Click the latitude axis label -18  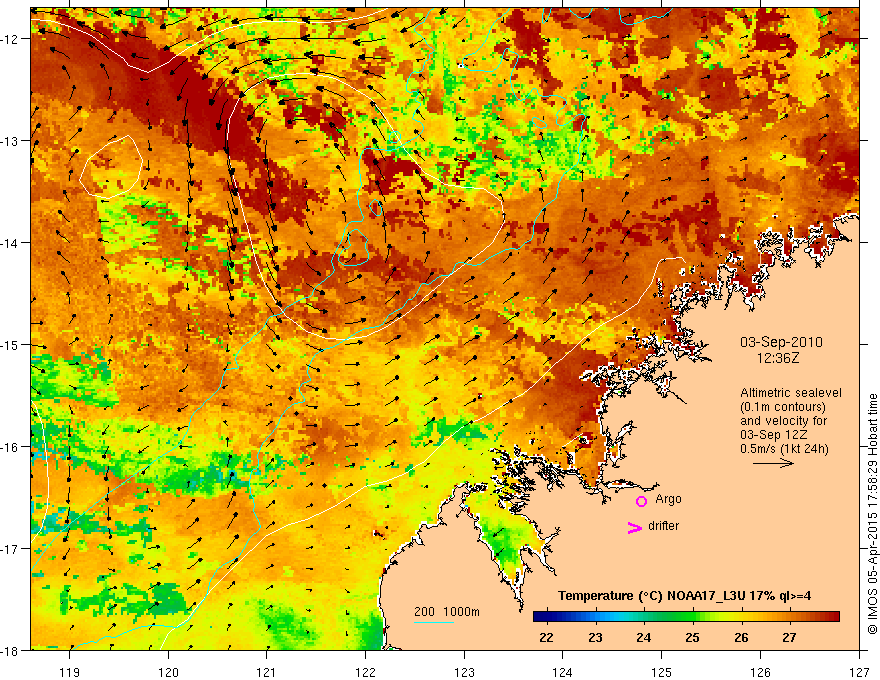[x=10, y=651]
